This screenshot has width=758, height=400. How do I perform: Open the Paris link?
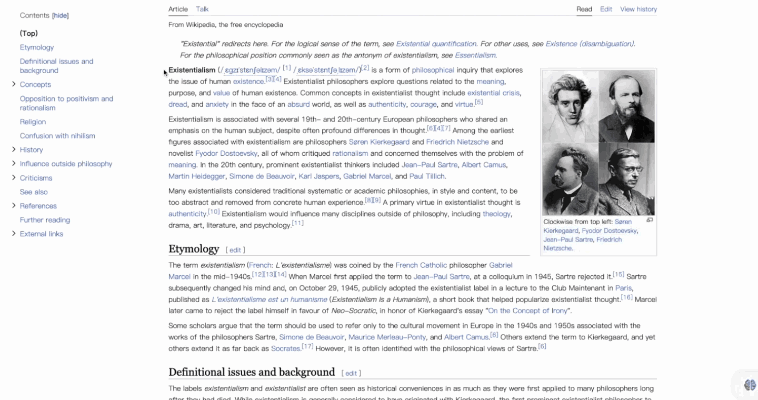(x=623, y=288)
